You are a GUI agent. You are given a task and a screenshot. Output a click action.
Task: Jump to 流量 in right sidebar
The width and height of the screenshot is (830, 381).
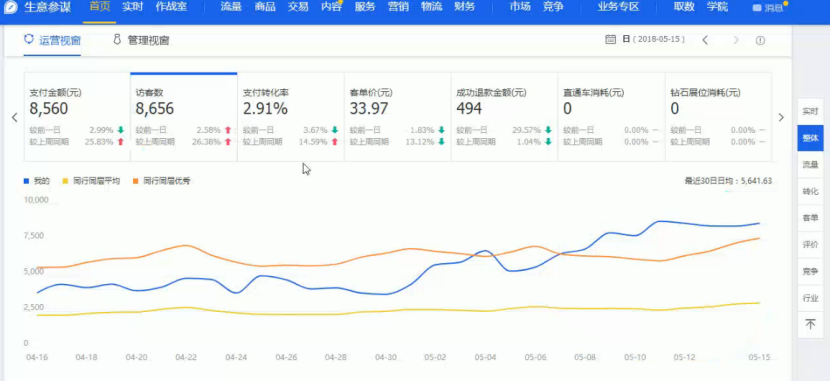(810, 165)
